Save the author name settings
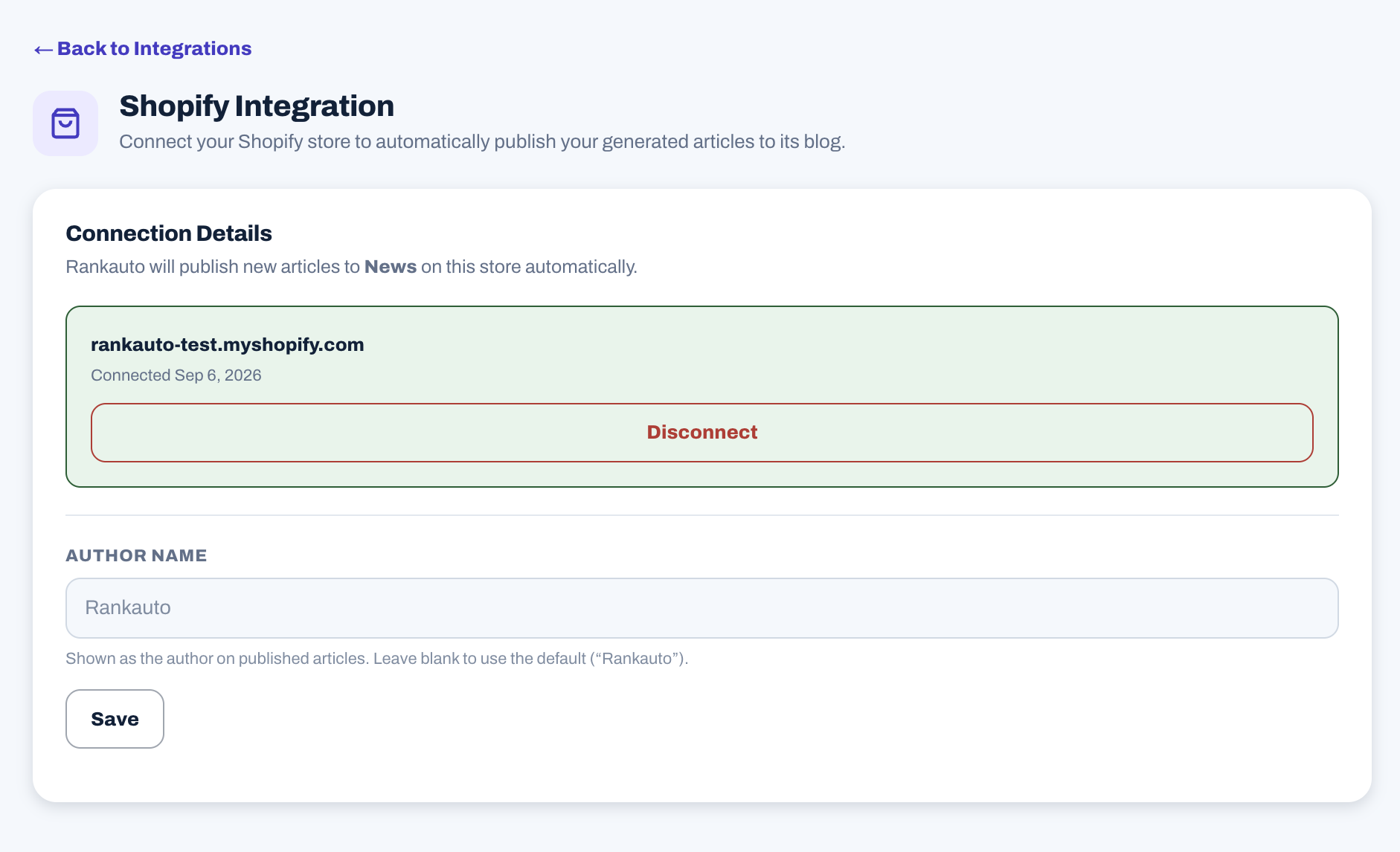This screenshot has height=852, width=1400. click(115, 719)
